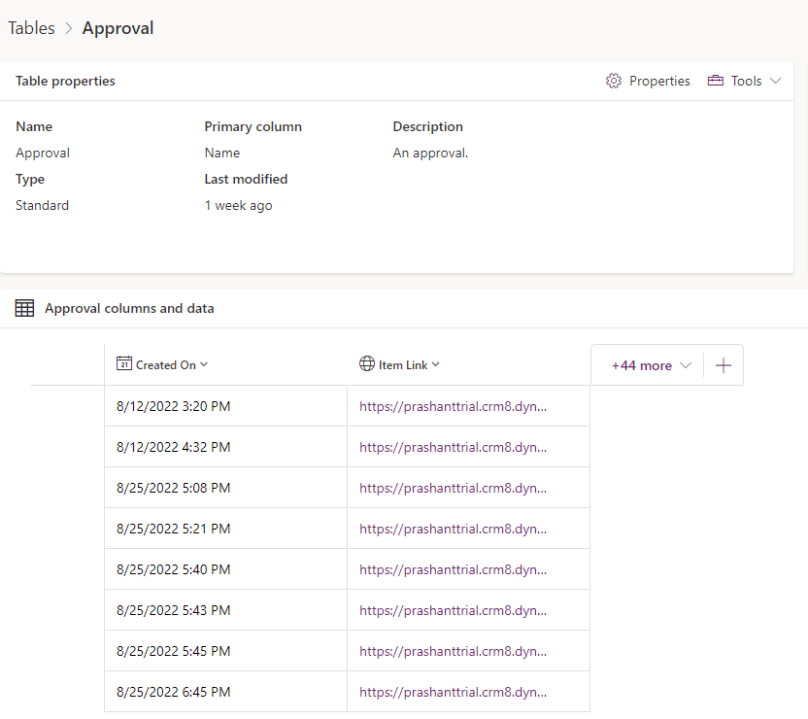The height and width of the screenshot is (719, 808).
Task: Navigate back using the Tables breadcrumb
Action: coord(31,28)
